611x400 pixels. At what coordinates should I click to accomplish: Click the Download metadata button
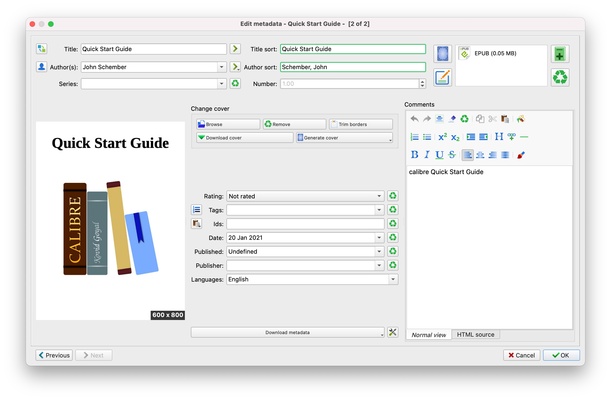pos(288,332)
